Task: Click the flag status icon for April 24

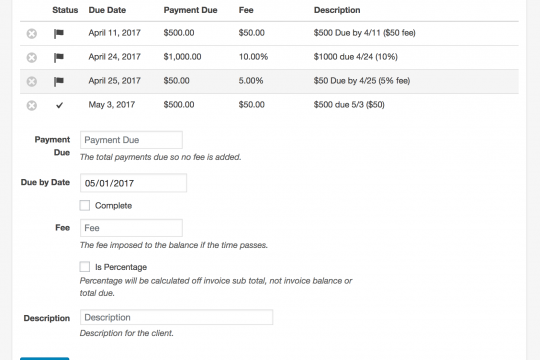Action: pos(59,57)
